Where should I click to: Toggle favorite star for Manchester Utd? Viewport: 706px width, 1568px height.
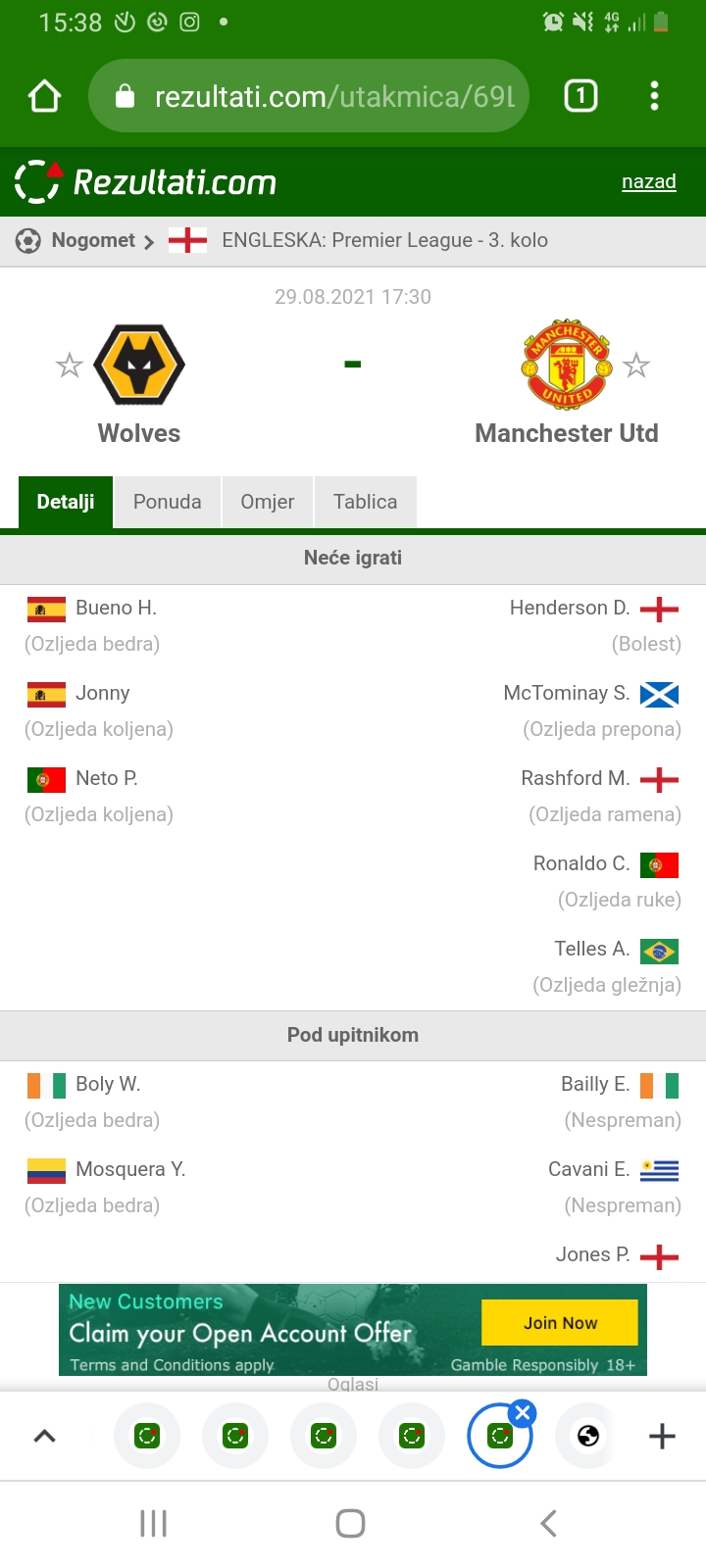[636, 366]
